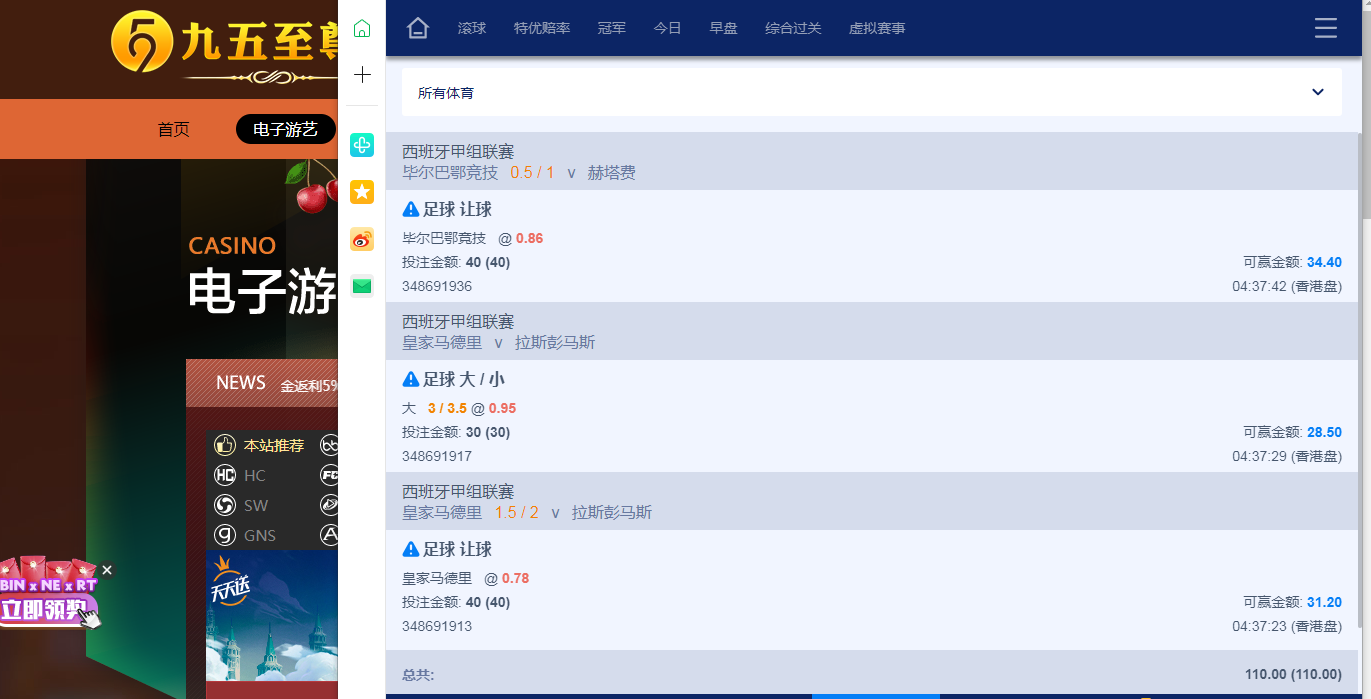Open the 虚拟赛事 tab
The height and width of the screenshot is (699, 1371).
coord(877,28)
